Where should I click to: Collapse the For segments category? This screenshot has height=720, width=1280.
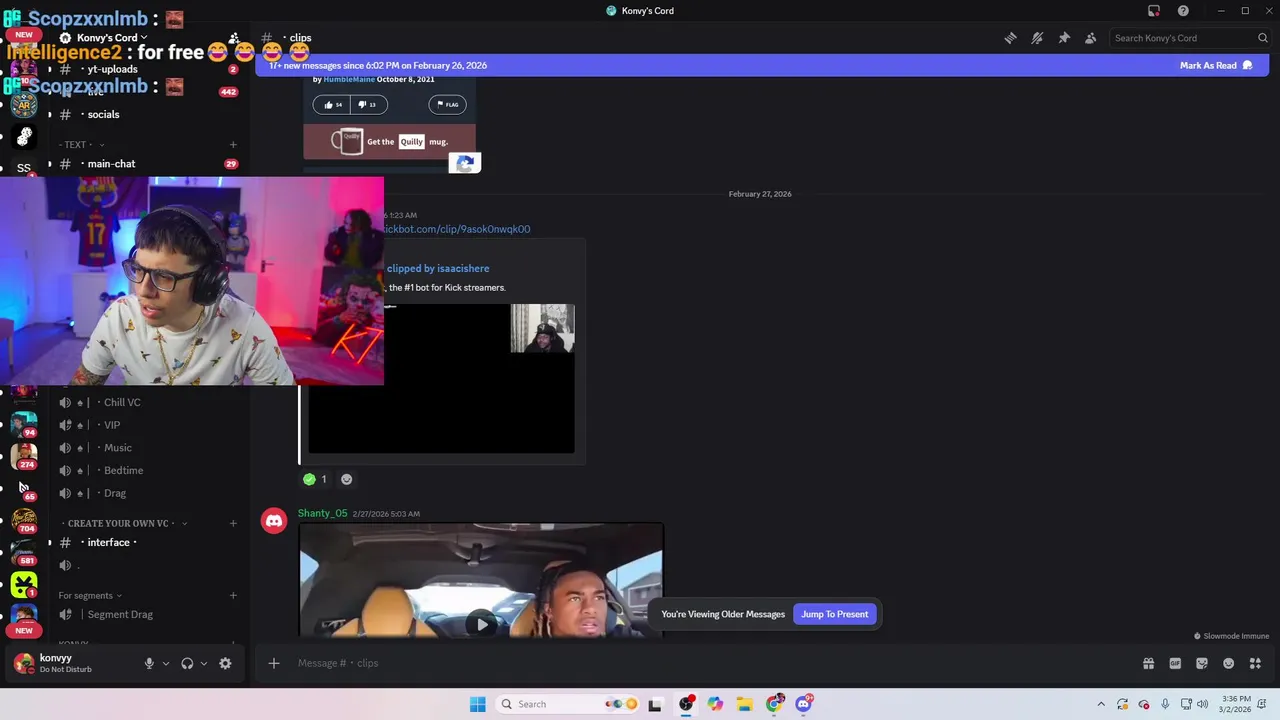tap(90, 596)
